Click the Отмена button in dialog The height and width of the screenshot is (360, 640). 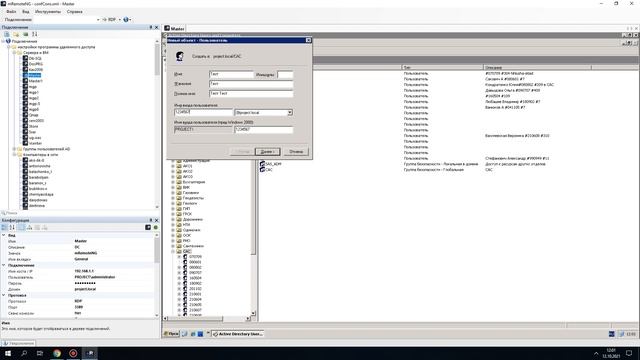click(x=296, y=151)
